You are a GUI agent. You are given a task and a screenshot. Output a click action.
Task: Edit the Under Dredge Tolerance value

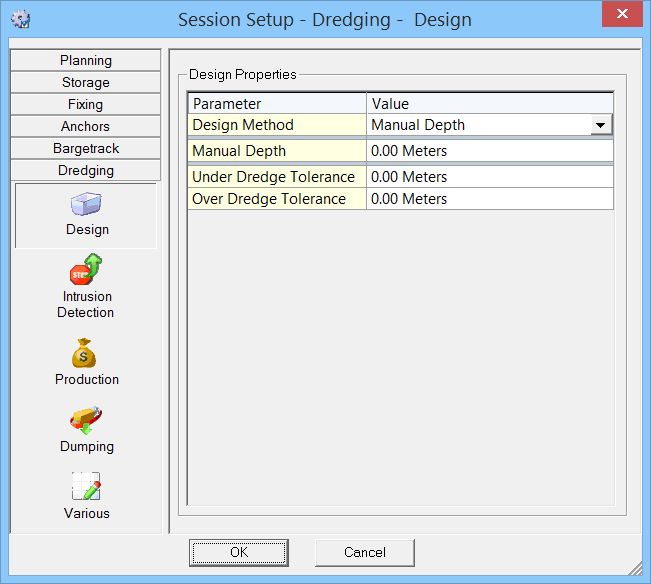click(x=489, y=177)
